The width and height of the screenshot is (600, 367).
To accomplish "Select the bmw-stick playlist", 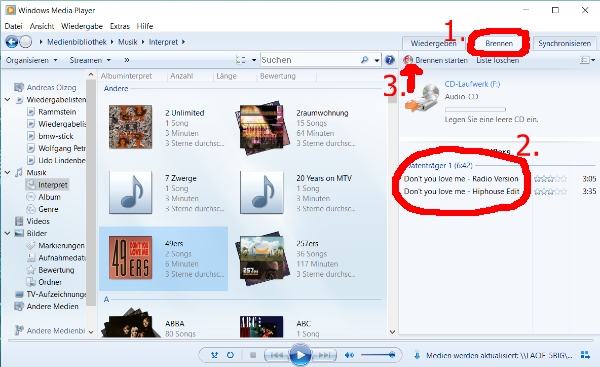I will point(55,136).
